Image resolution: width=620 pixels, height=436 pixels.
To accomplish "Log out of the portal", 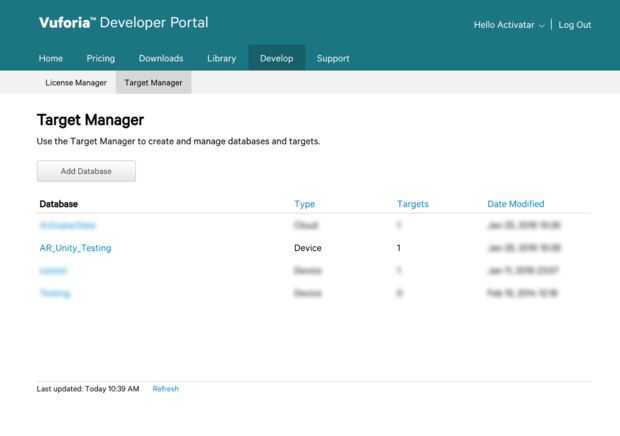I will pyautogui.click(x=575, y=25).
